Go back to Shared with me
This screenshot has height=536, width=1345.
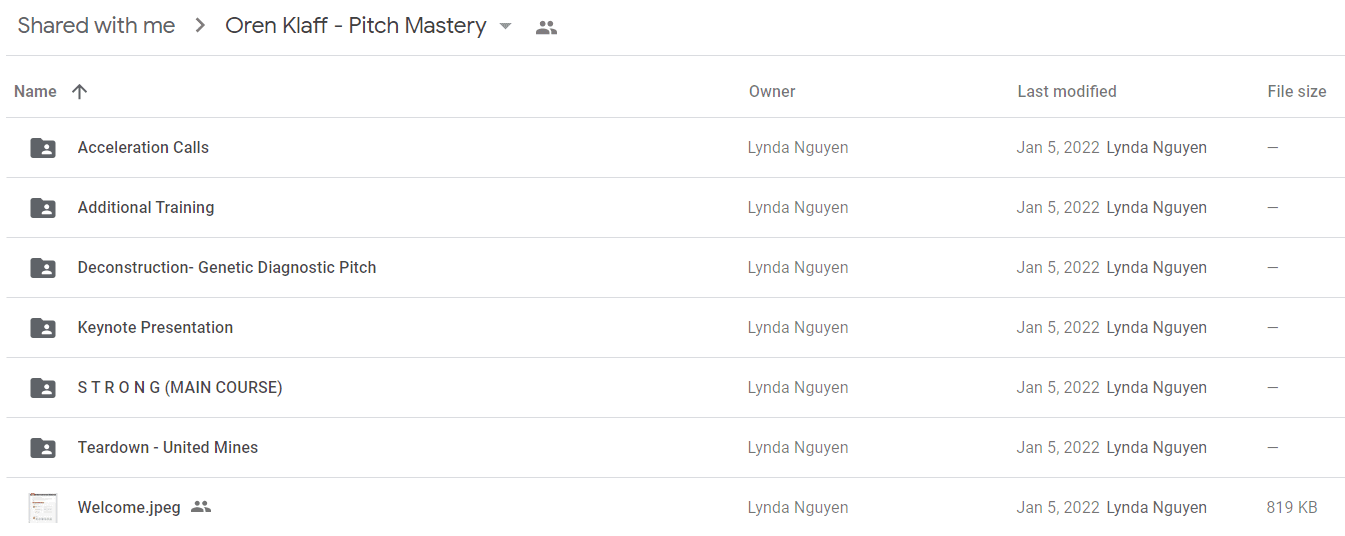[96, 26]
